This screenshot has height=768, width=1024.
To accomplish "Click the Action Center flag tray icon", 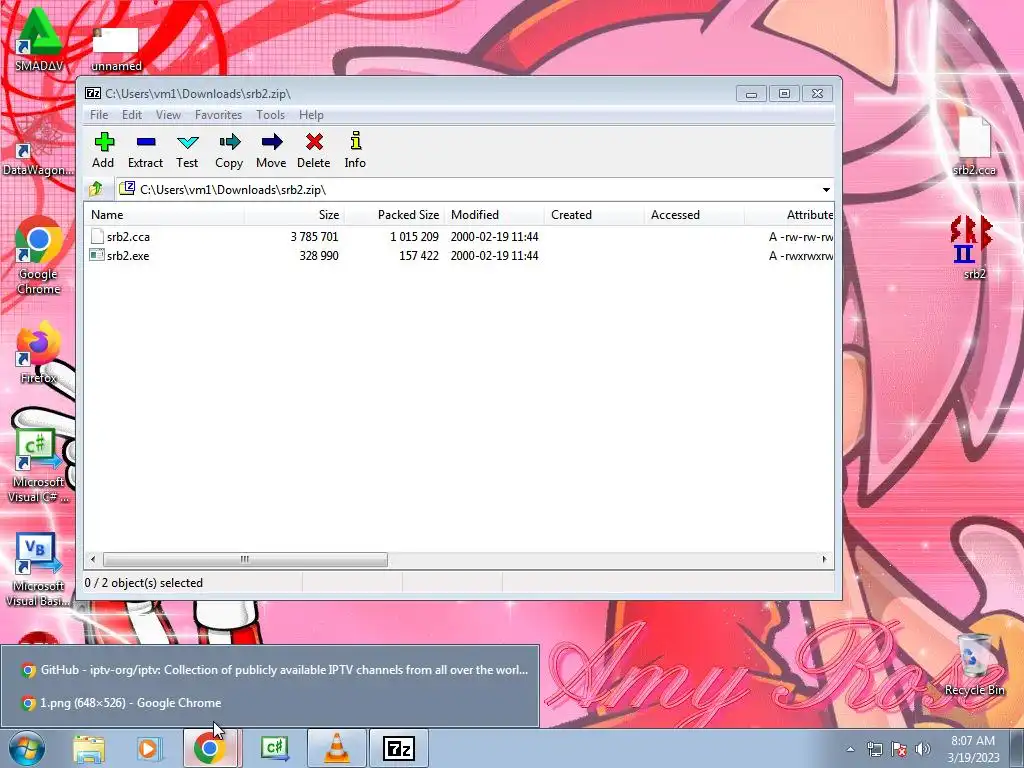I will click(899, 749).
